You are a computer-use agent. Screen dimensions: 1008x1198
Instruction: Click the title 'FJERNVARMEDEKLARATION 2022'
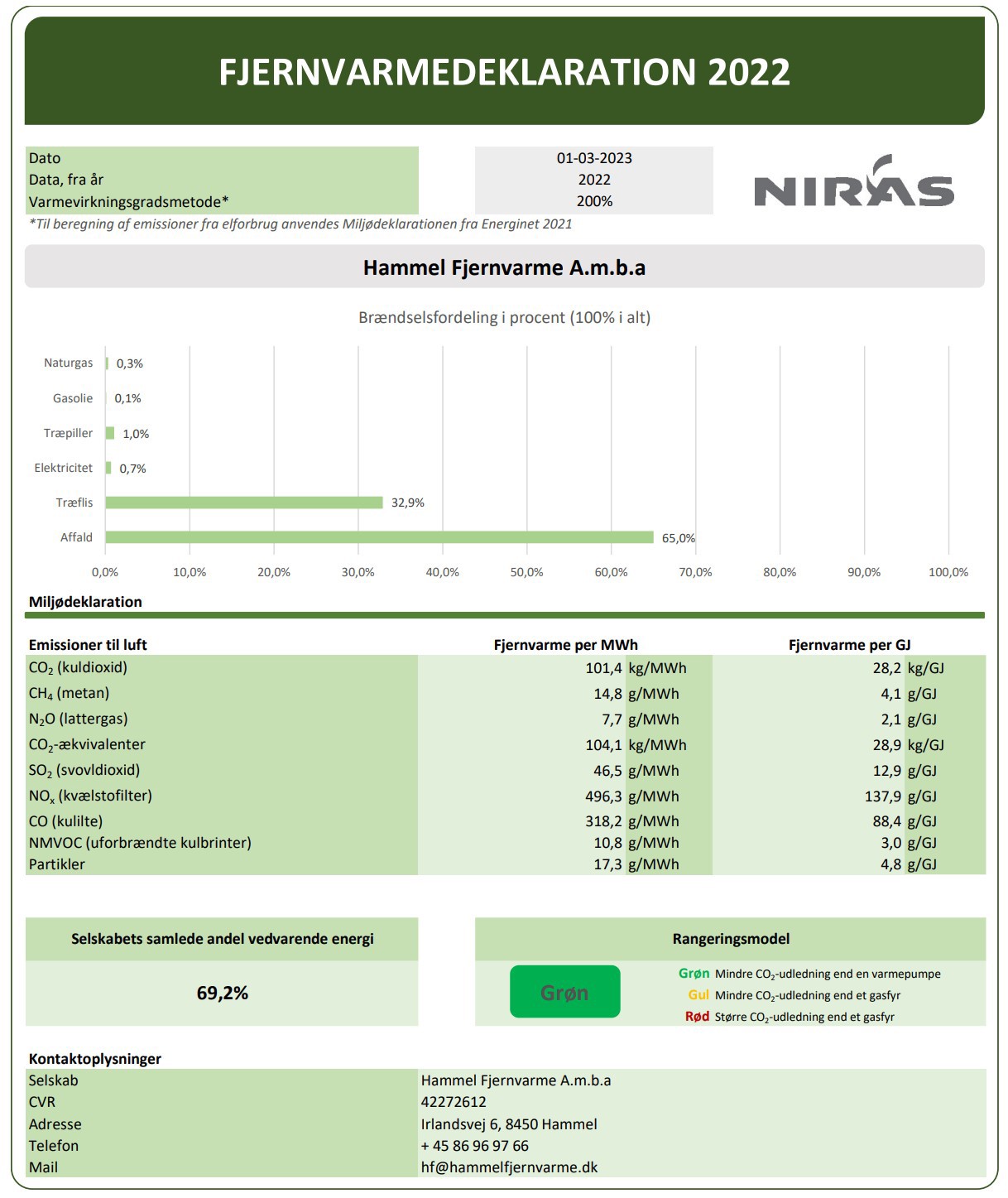[x=504, y=72]
